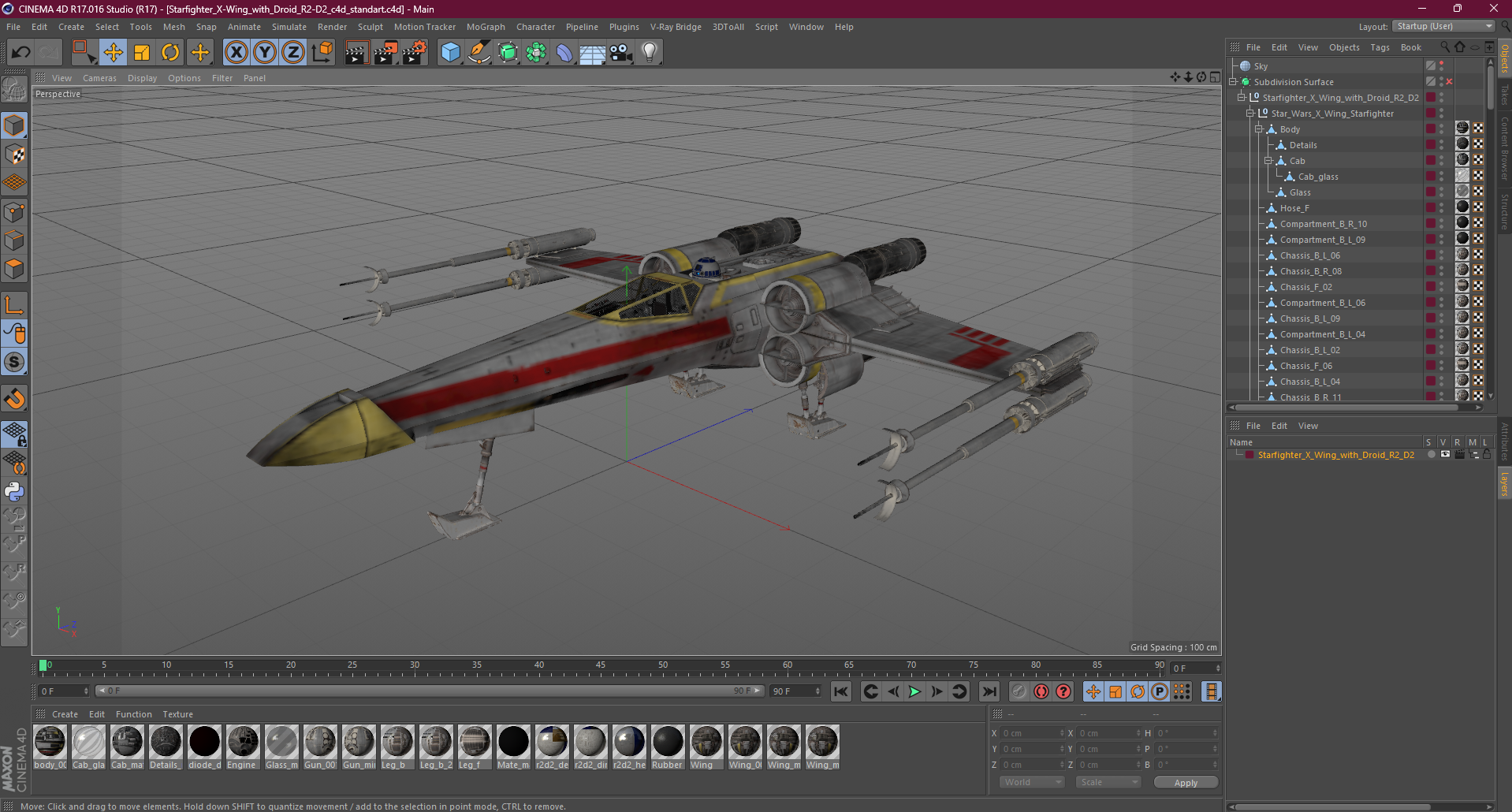Click the end frame 90 F field

coord(795,691)
